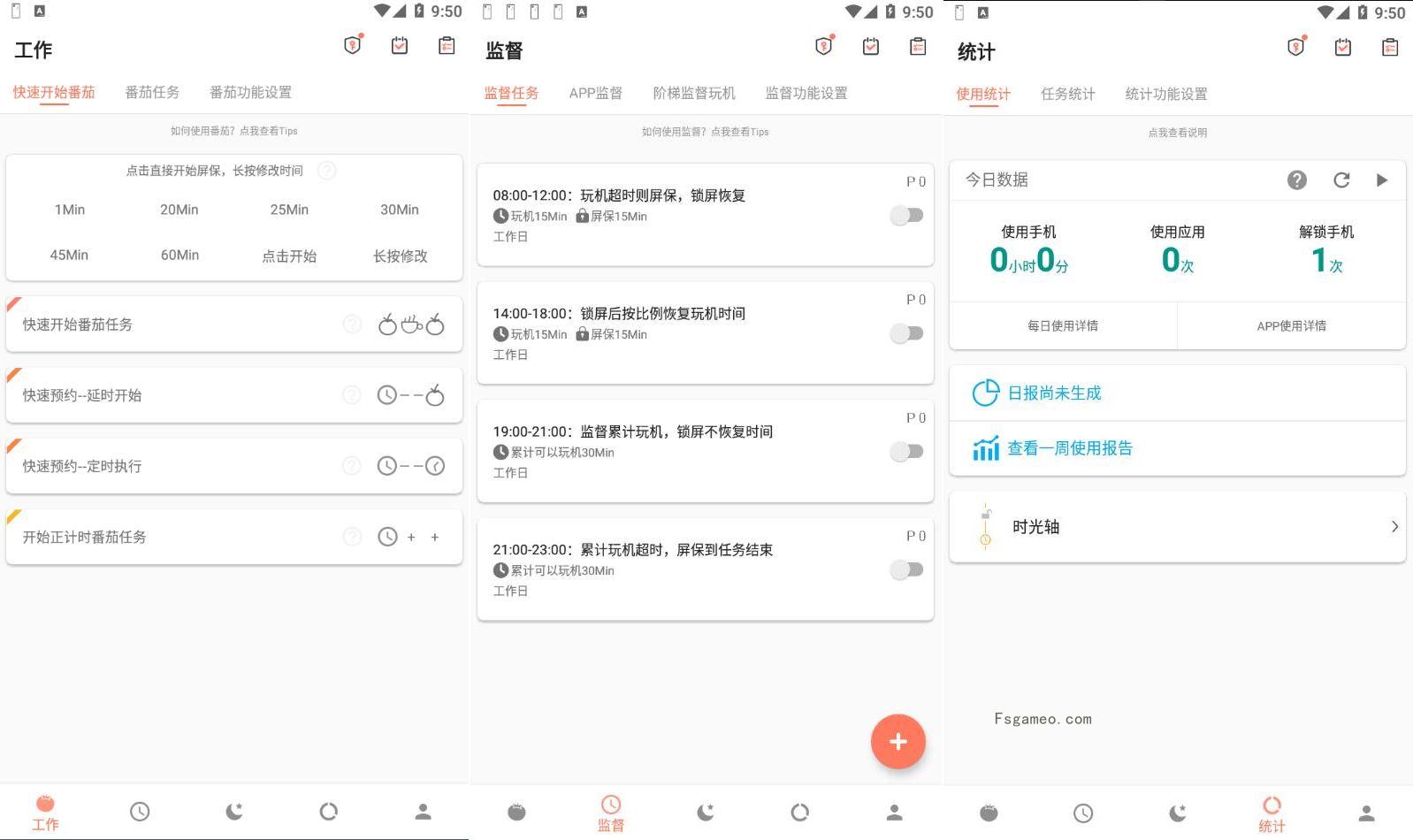Click help icon beside 快速预约--延时开始
1413x840 pixels.
[352, 395]
